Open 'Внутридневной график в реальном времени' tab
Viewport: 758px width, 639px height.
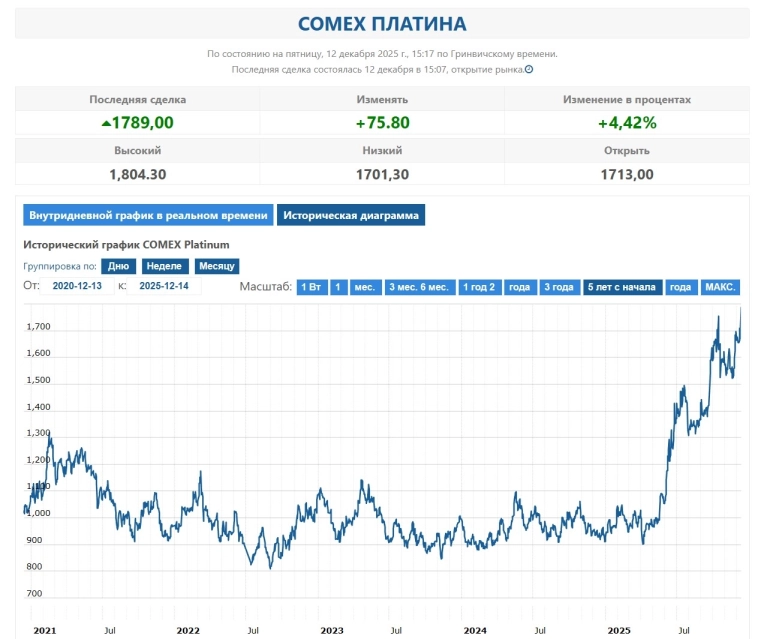click(x=148, y=215)
